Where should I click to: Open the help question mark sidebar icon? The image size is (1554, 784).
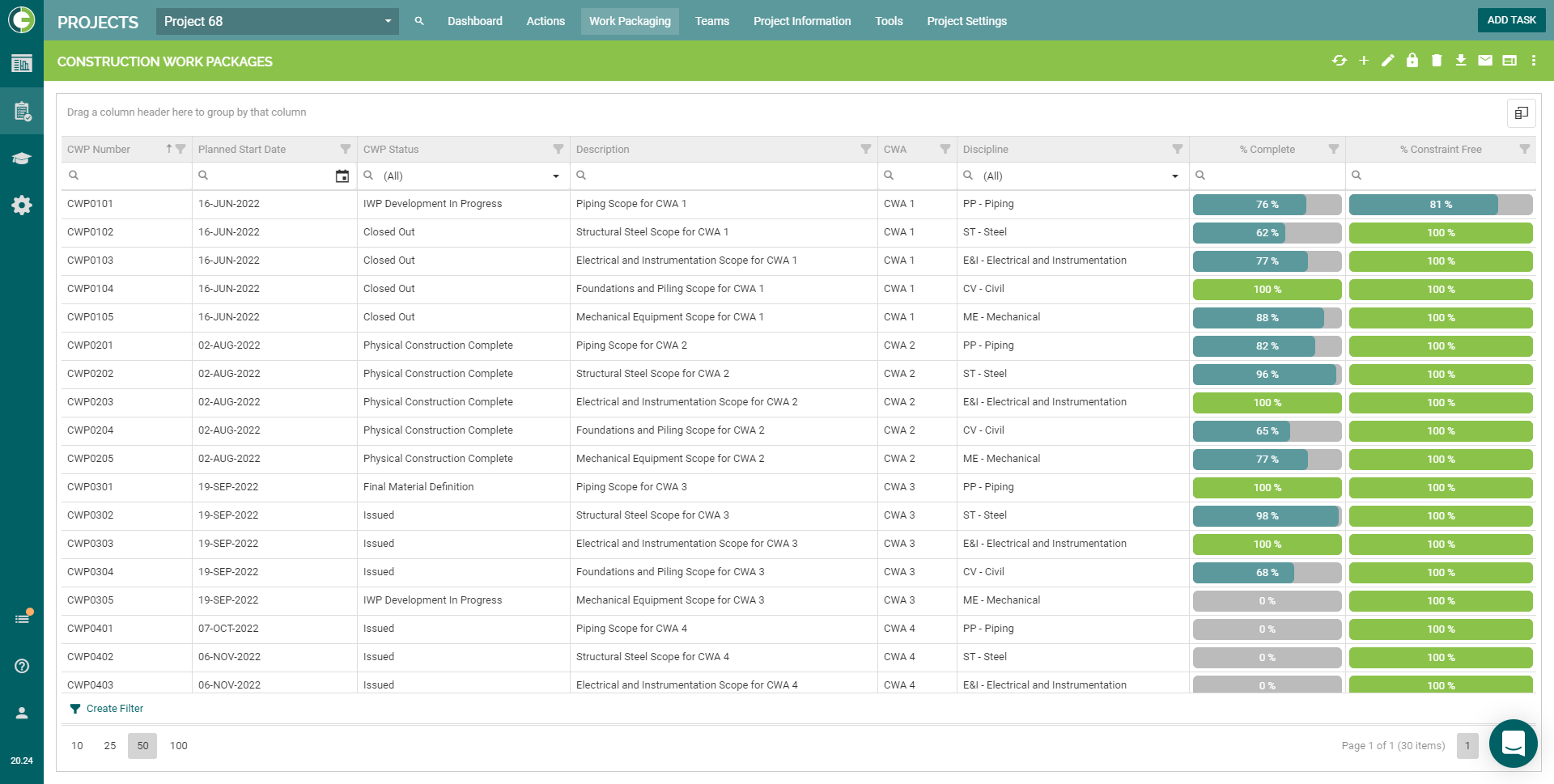(x=22, y=666)
